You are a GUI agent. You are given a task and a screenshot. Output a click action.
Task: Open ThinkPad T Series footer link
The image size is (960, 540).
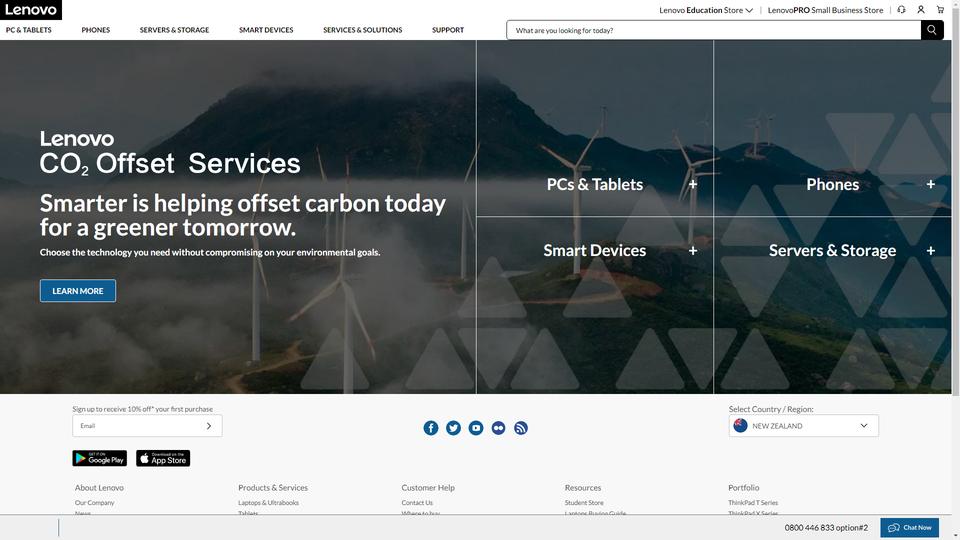click(753, 503)
